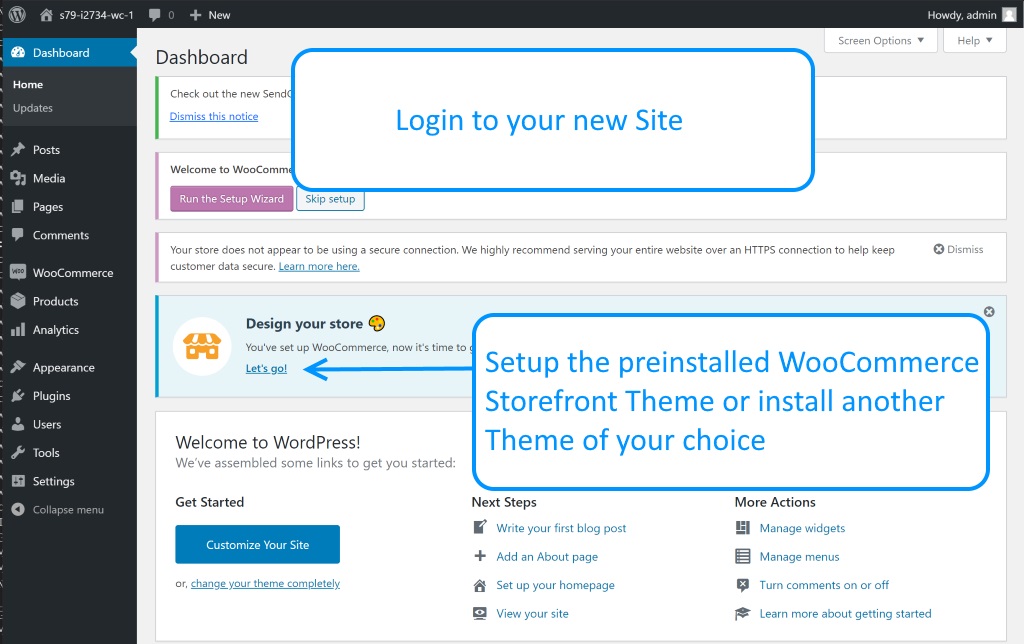Click the menu list icon beside Manage menus

pos(743,556)
